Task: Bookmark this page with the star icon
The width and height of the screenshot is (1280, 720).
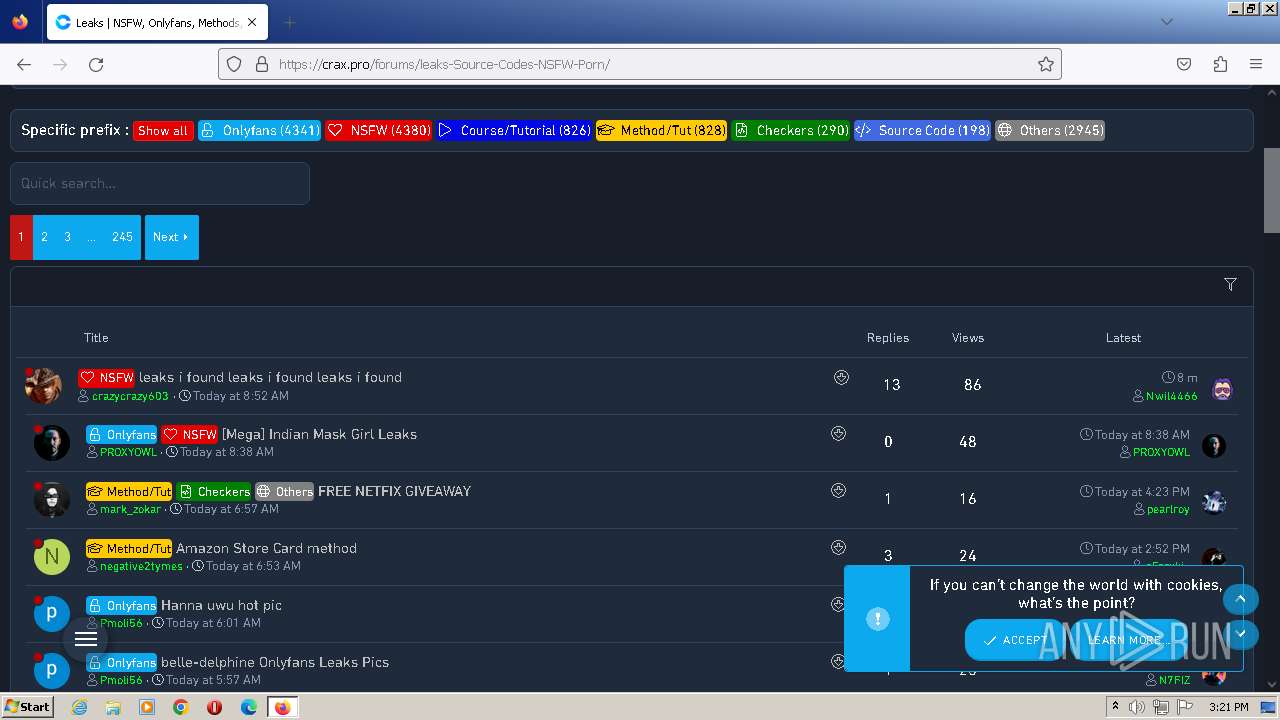Action: (x=1046, y=64)
